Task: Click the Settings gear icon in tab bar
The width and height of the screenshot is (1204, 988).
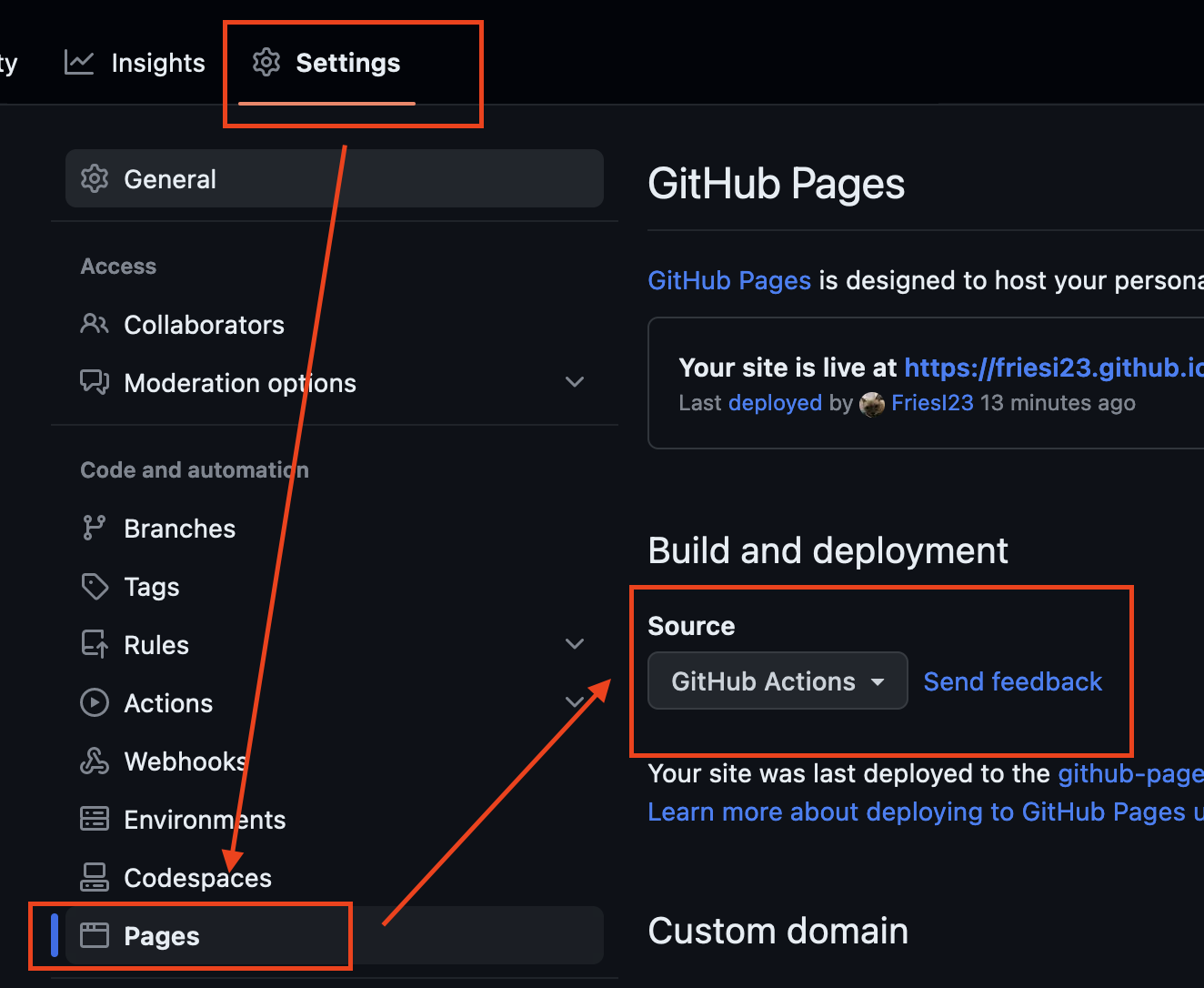Action: point(266,63)
